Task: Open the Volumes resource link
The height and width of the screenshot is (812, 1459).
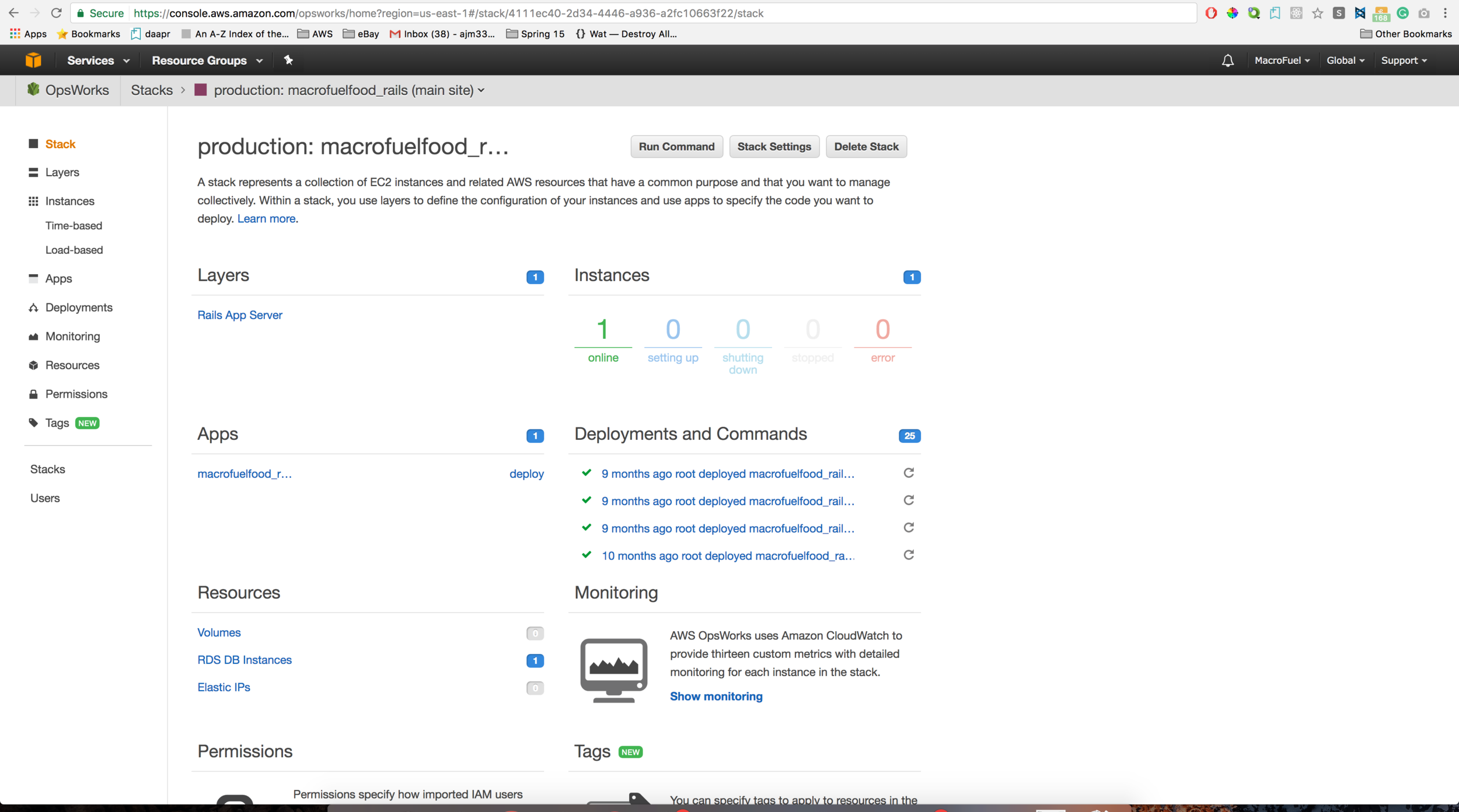Action: 219,632
